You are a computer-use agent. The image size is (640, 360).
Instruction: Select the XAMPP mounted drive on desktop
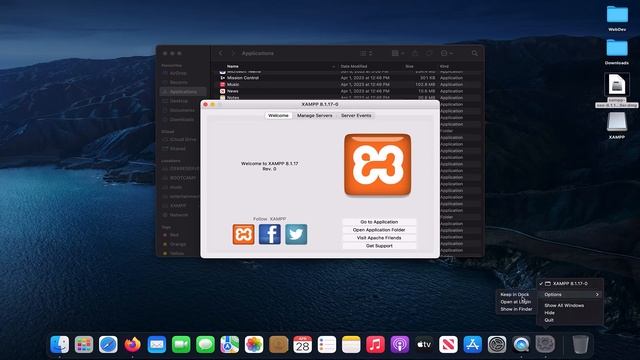pos(617,126)
